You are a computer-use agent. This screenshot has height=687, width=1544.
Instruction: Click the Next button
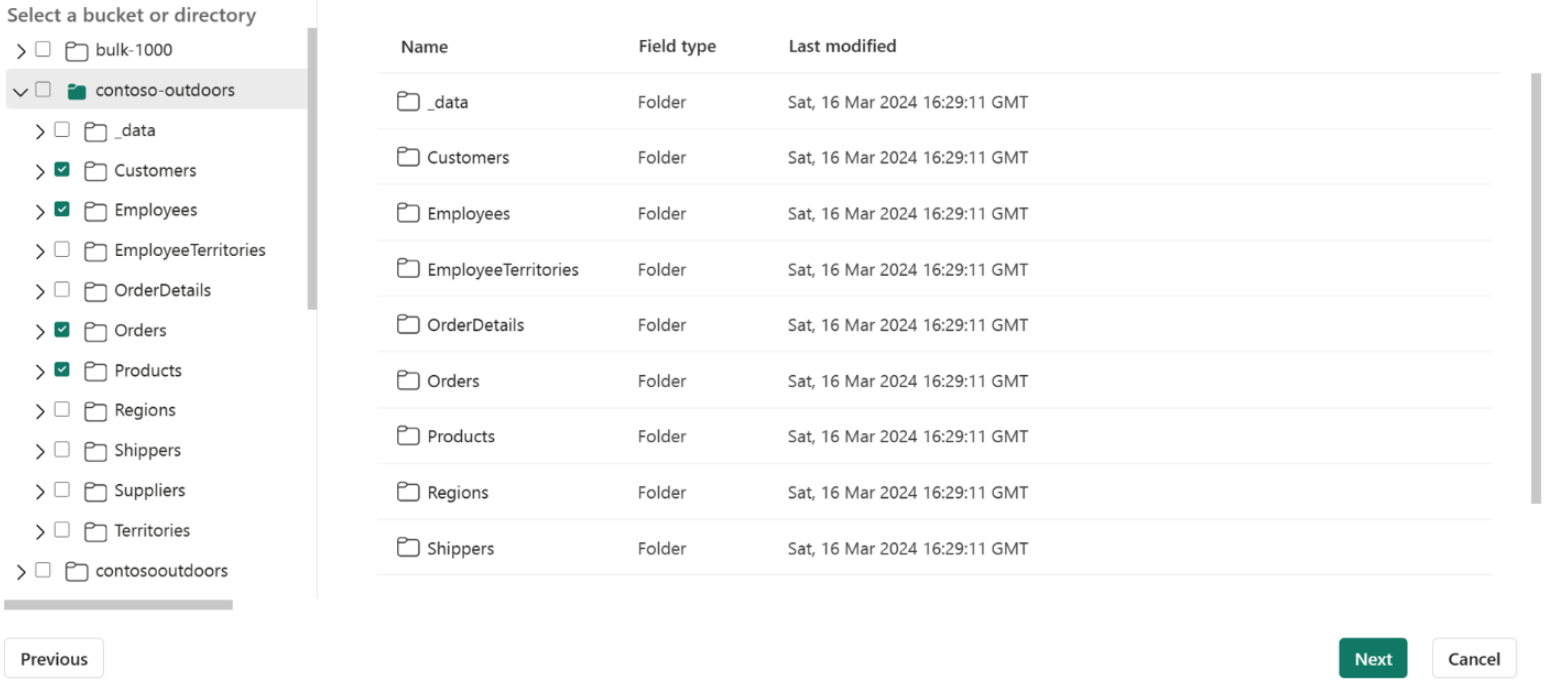click(x=1373, y=658)
